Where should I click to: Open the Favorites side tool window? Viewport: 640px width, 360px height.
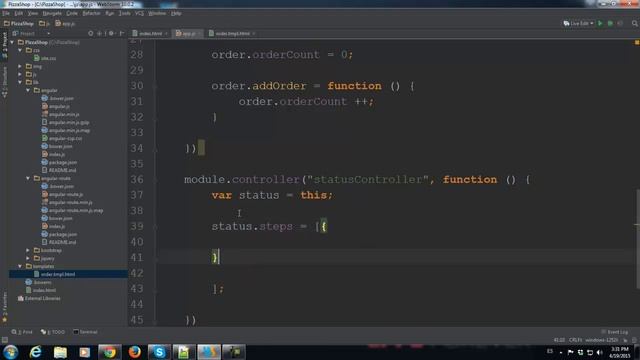[4, 307]
